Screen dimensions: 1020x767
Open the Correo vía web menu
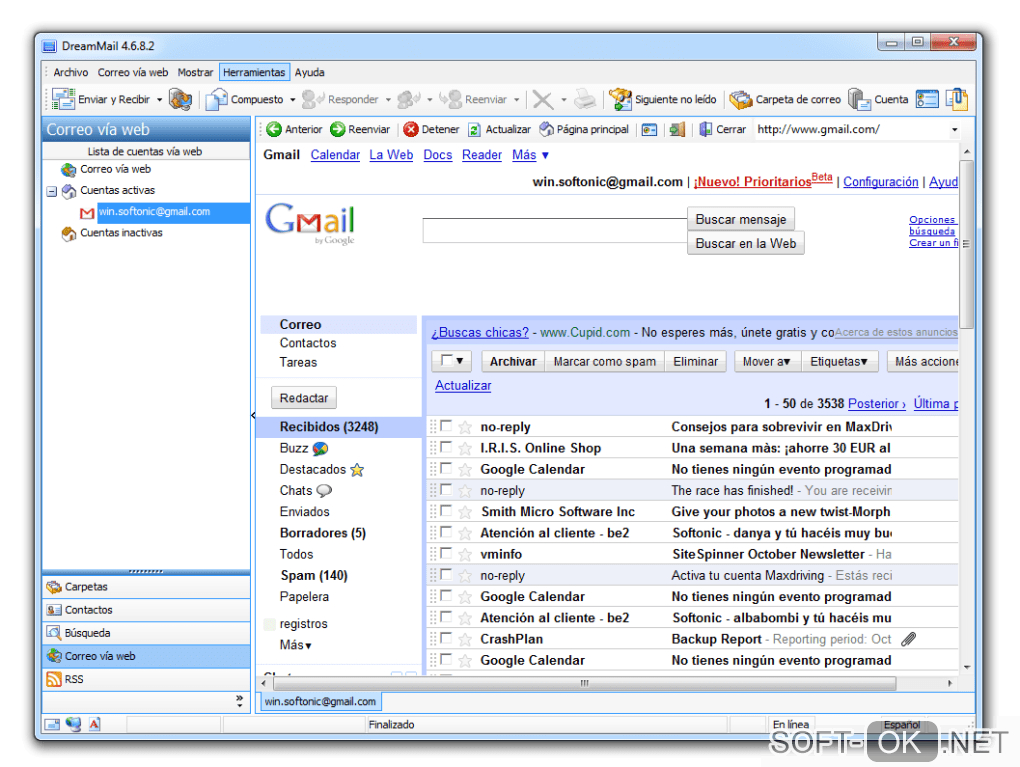coord(133,72)
